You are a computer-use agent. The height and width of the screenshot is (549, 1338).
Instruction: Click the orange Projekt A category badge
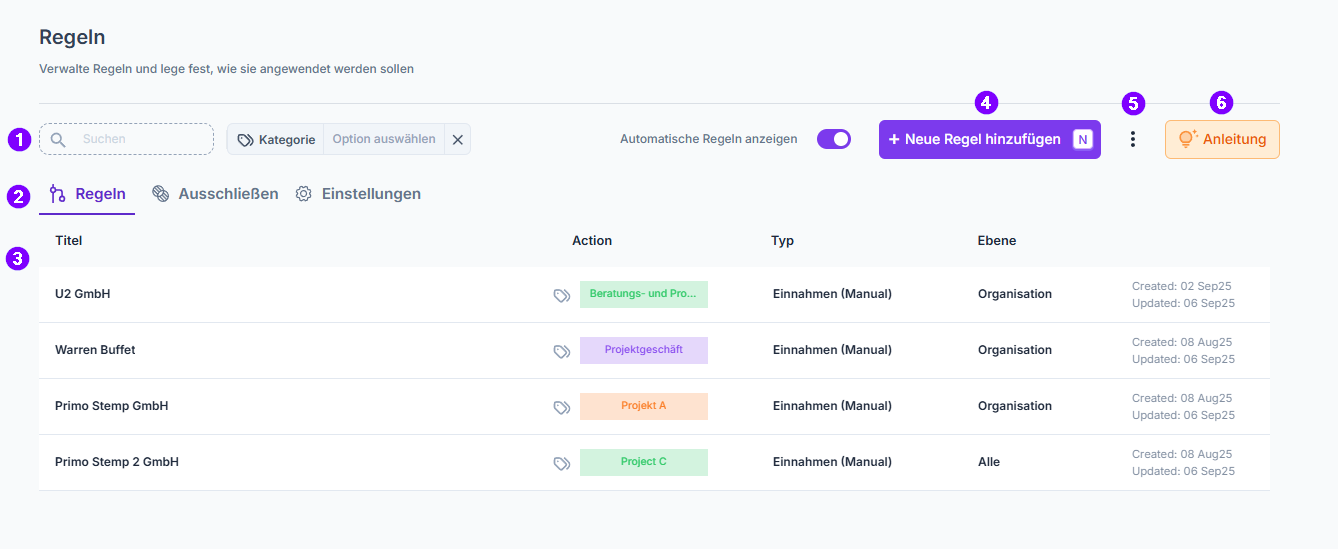point(644,406)
